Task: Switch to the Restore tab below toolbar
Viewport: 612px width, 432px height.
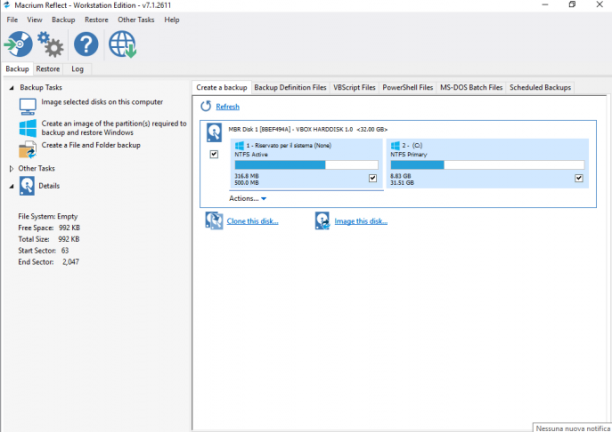Action: (48, 69)
